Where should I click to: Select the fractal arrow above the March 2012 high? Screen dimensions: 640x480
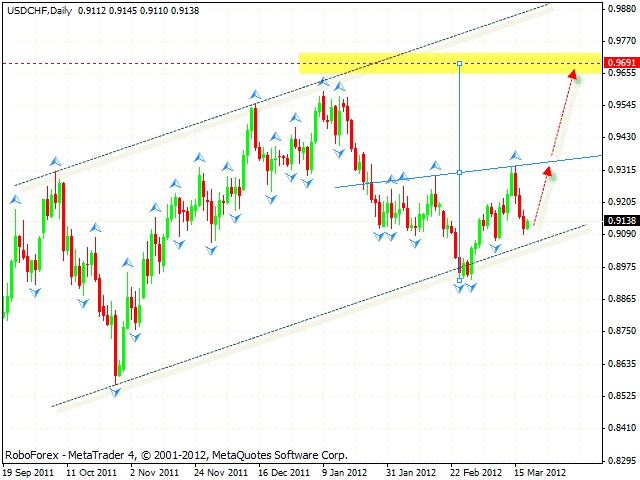(x=515, y=155)
